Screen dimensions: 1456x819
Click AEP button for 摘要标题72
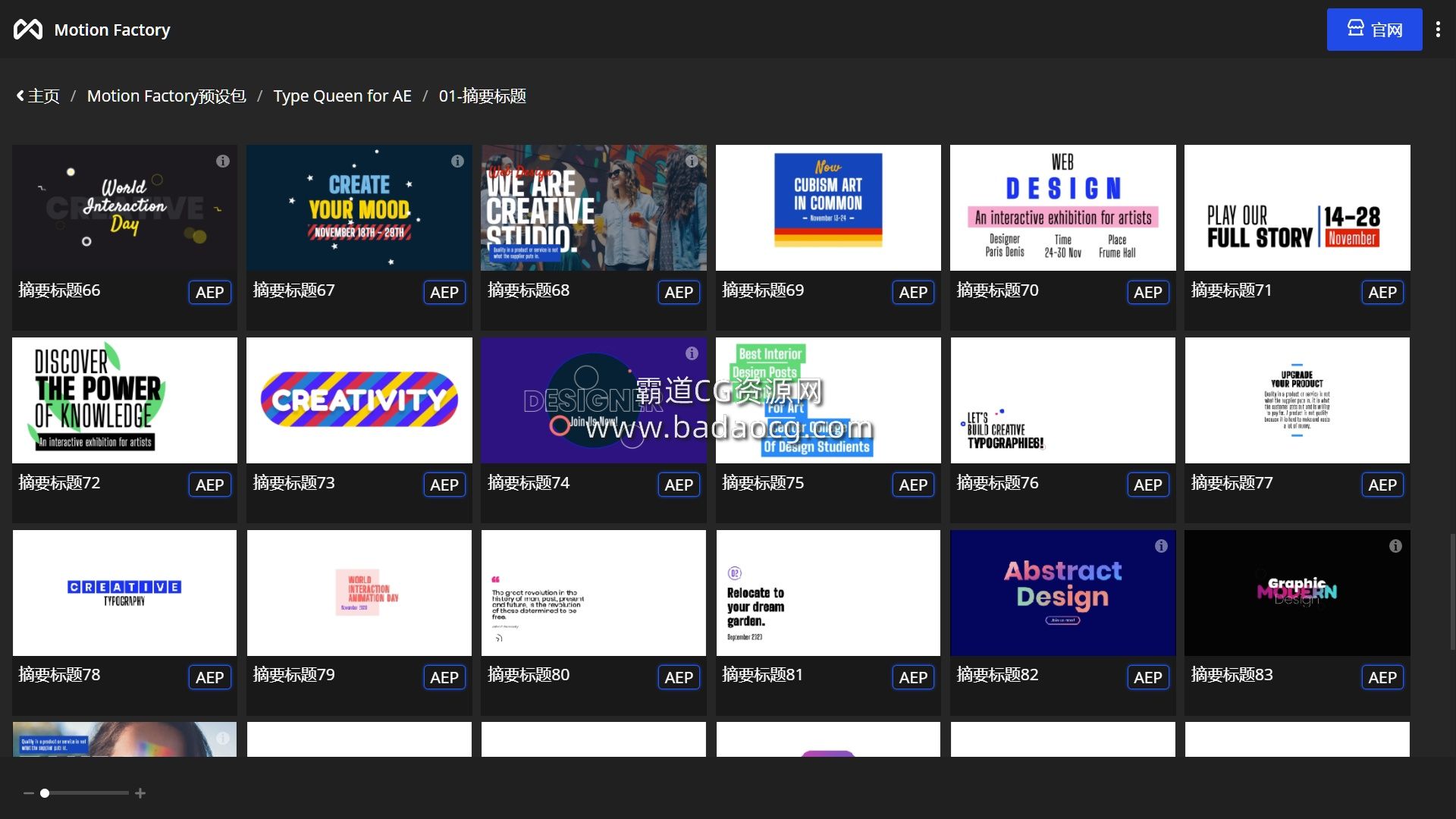click(209, 485)
